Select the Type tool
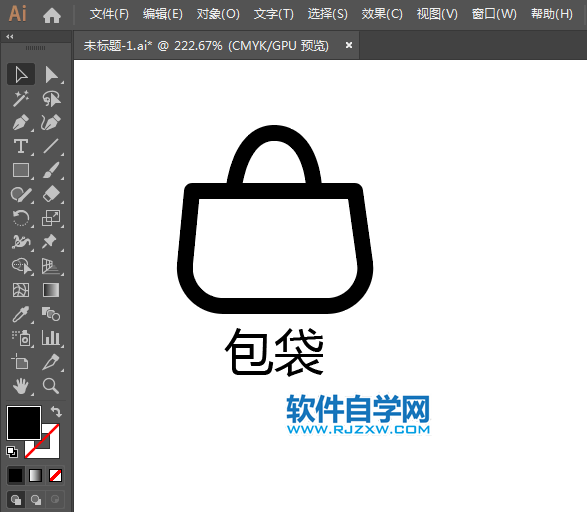 pos(21,146)
